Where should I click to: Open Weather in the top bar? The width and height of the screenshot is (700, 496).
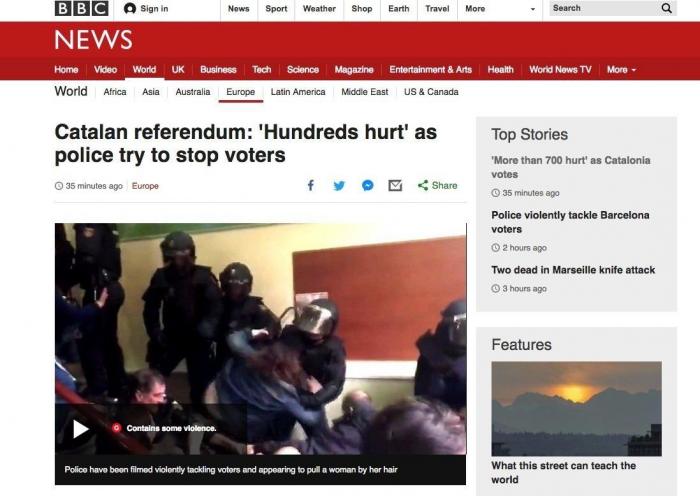click(x=319, y=8)
